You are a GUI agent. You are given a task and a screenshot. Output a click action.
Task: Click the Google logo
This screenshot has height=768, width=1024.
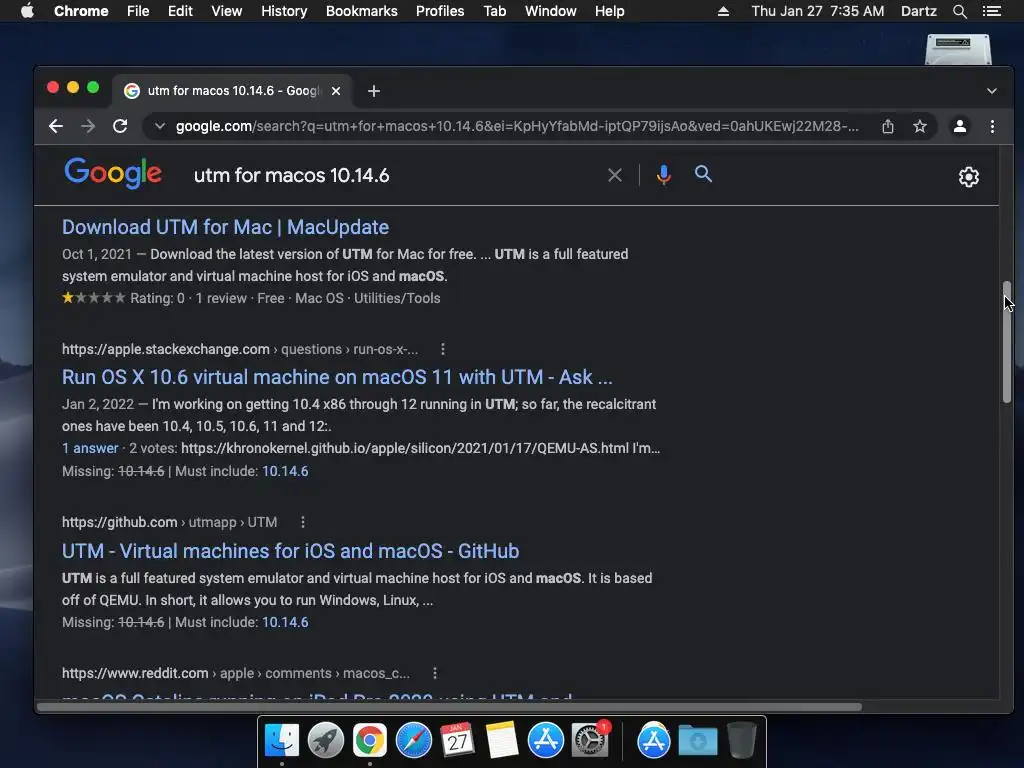coord(113,173)
